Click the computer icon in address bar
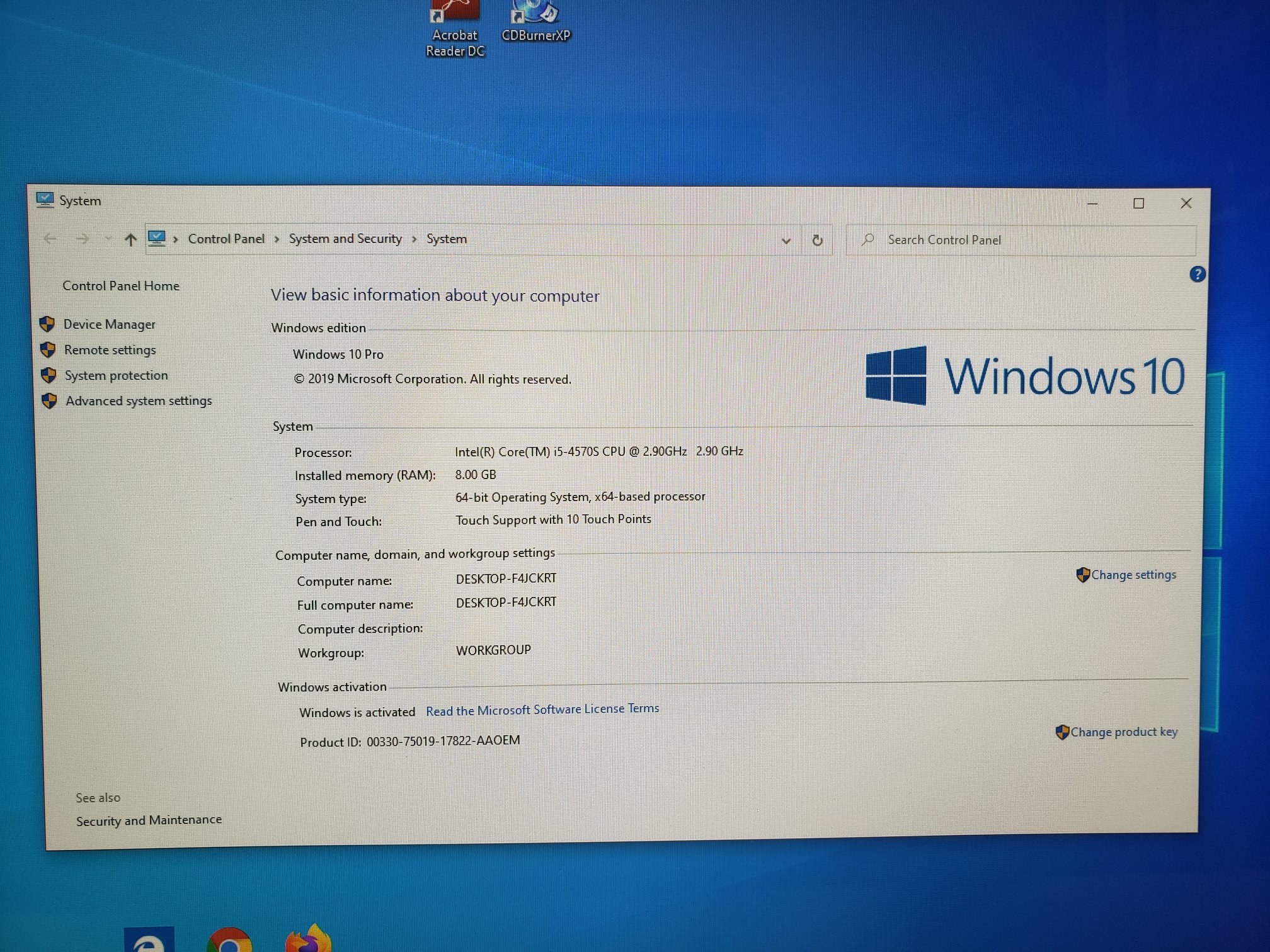This screenshot has width=1270, height=952. (x=156, y=238)
